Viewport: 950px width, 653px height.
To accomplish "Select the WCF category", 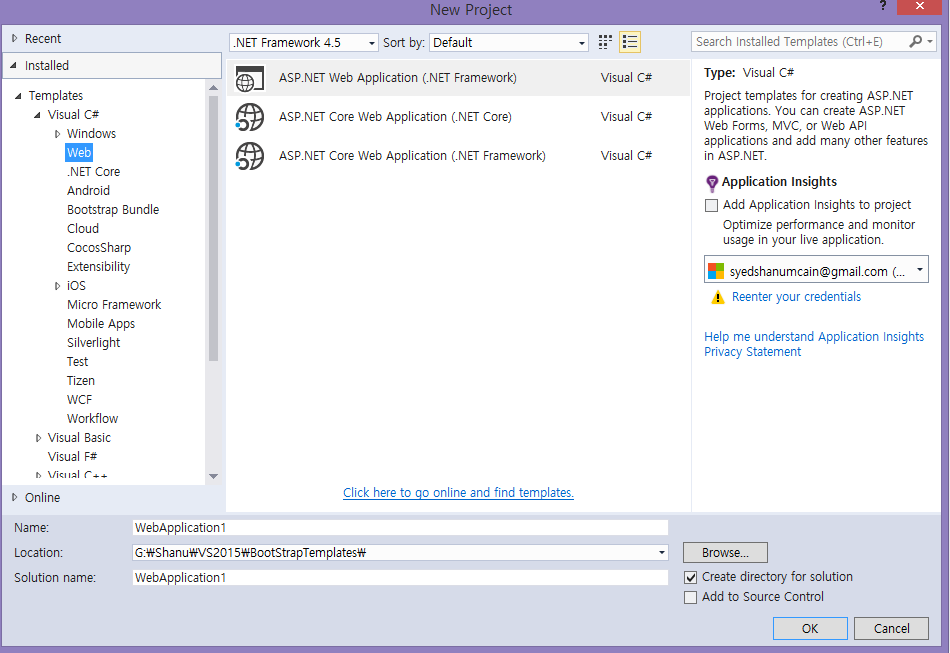I will pyautogui.click(x=79, y=400).
